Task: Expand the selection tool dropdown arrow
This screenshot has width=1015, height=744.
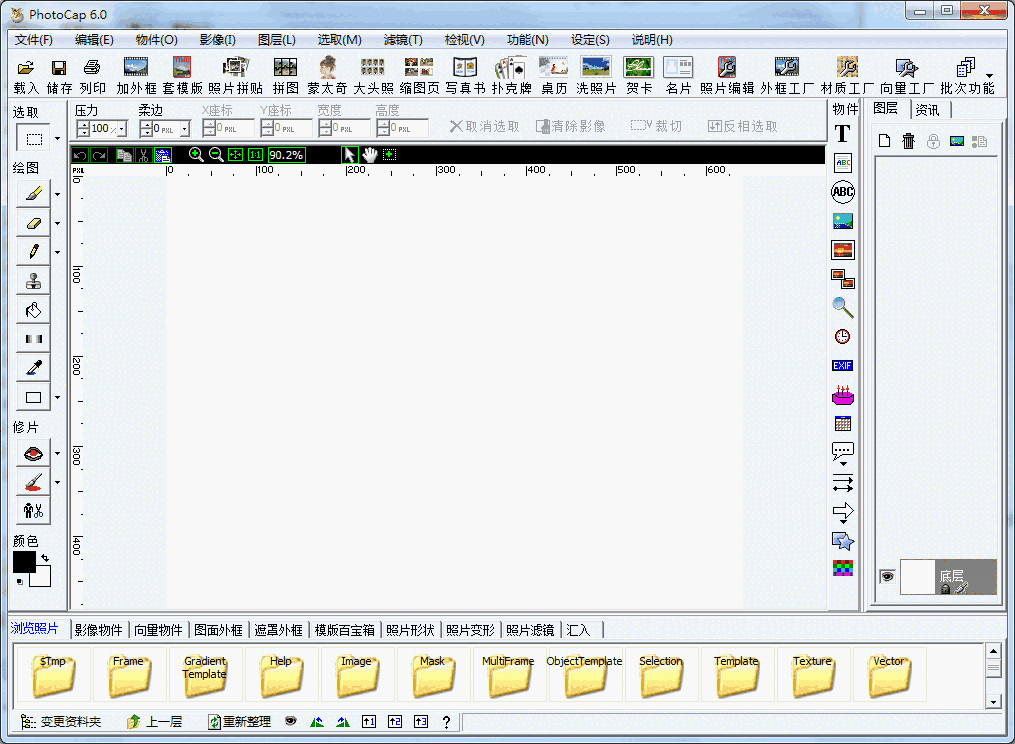Action: (x=57, y=138)
